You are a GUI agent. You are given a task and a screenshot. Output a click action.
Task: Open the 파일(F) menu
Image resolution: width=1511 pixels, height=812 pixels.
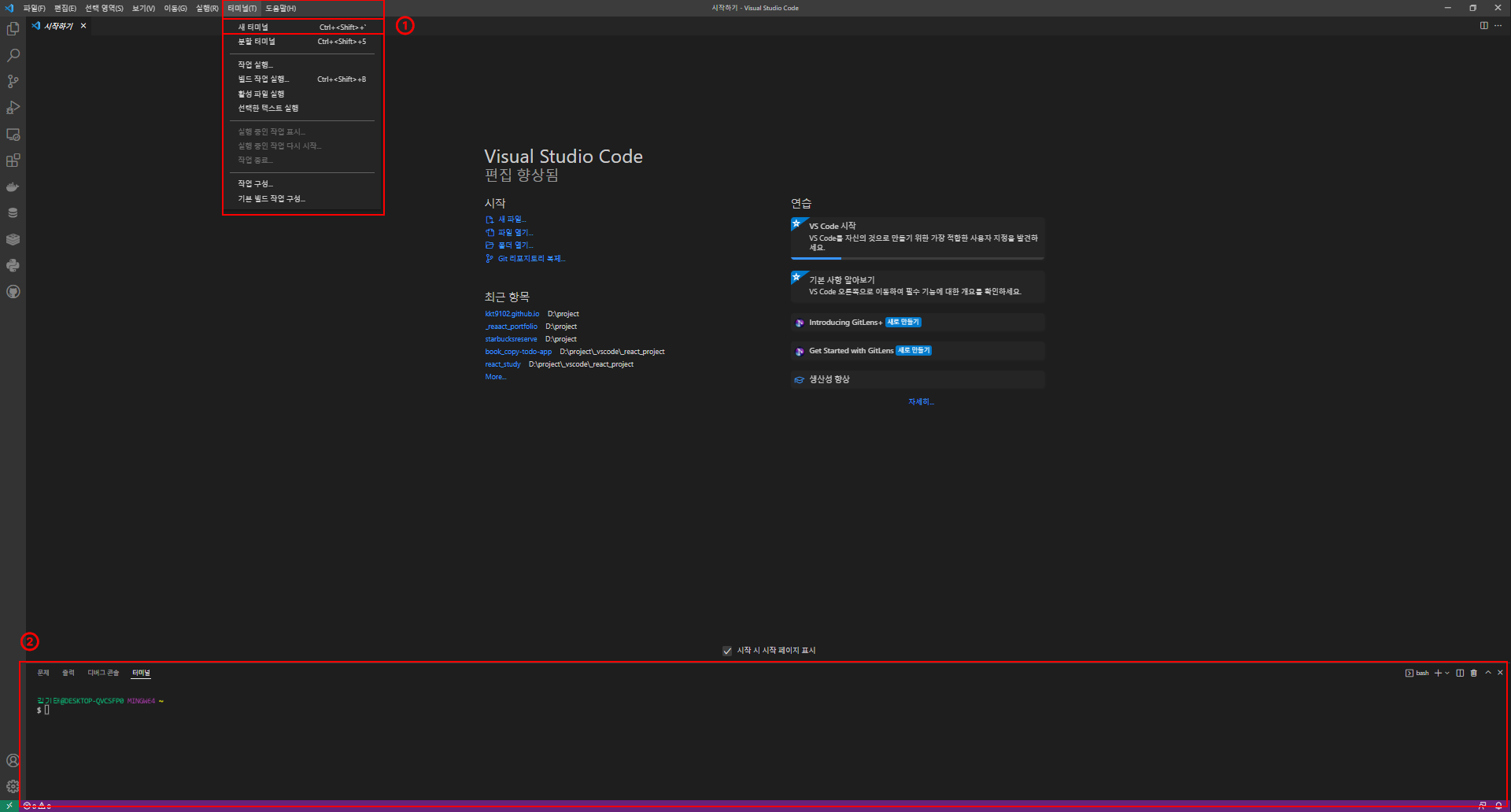click(35, 8)
